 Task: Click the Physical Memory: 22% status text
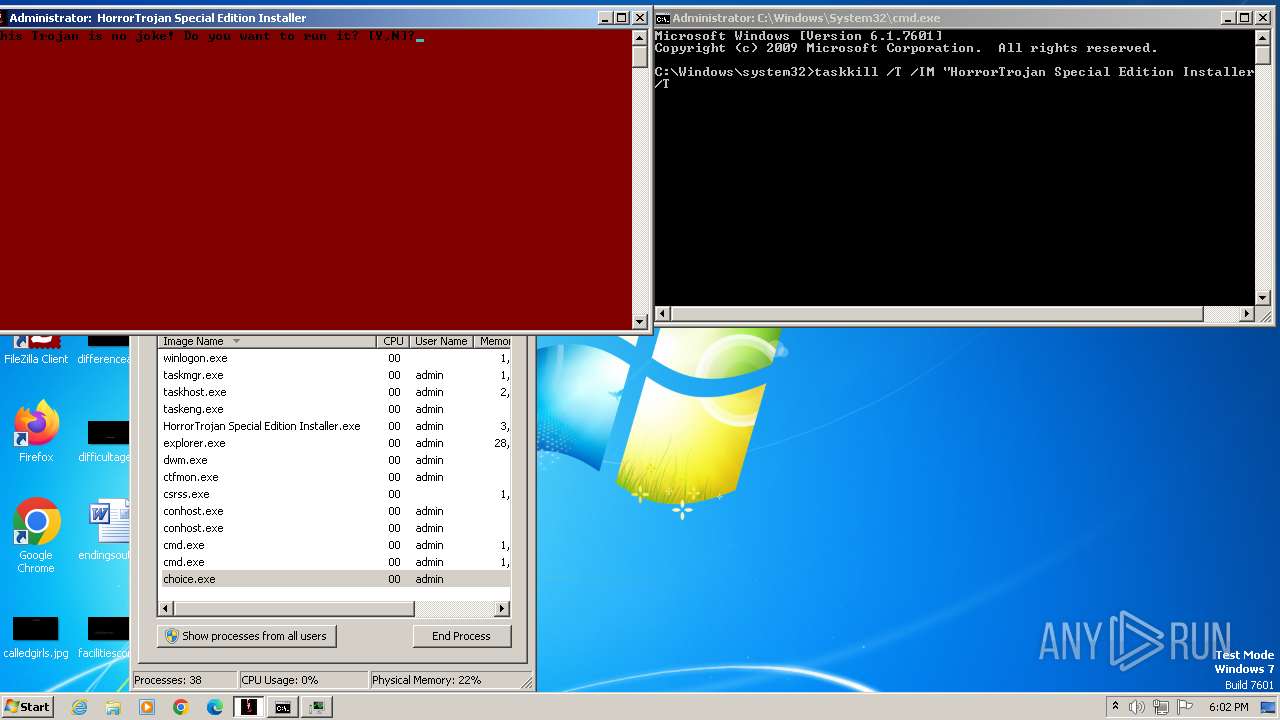[x=426, y=680]
